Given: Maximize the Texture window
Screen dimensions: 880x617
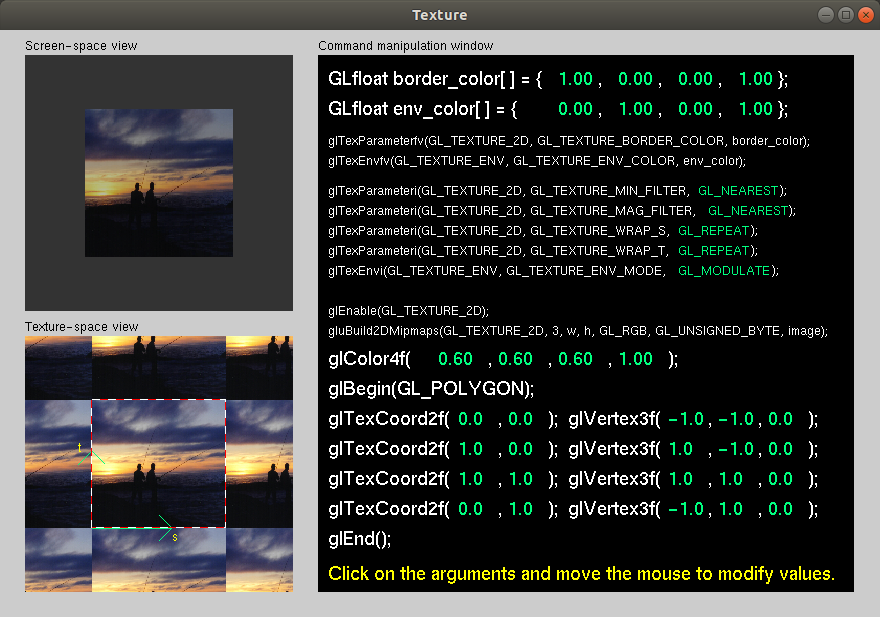Looking at the screenshot, I should pos(845,15).
